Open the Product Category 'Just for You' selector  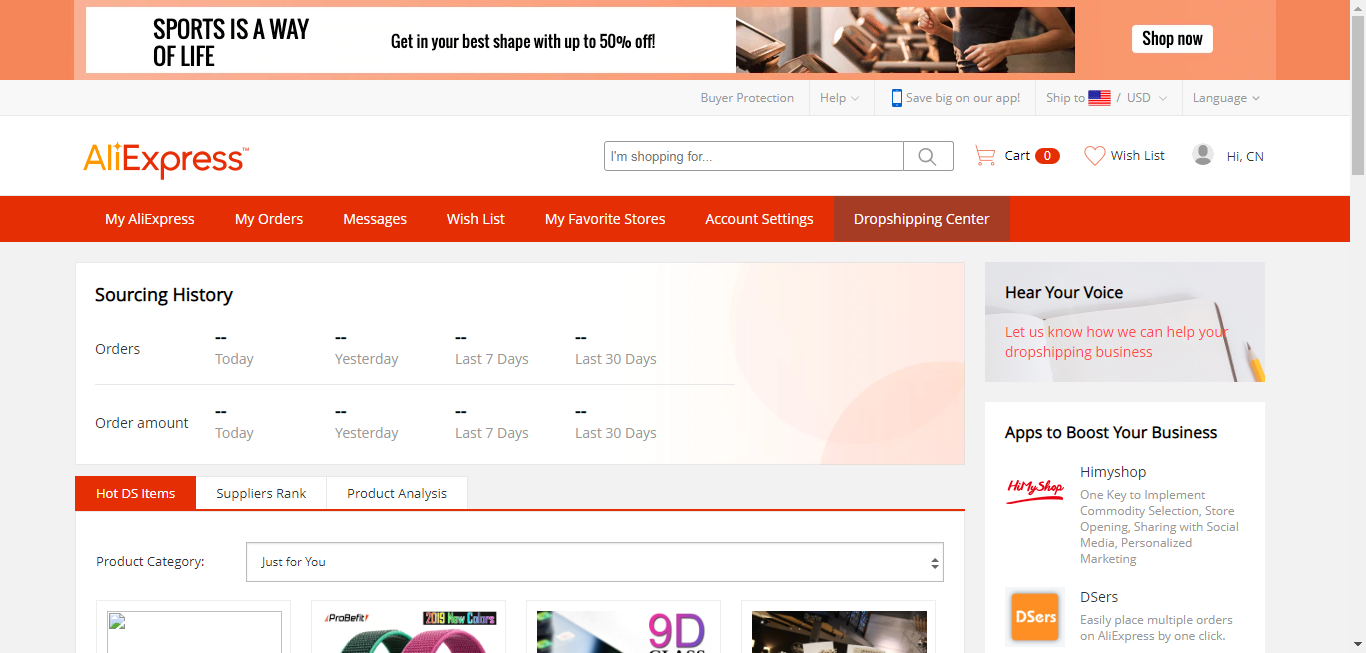point(595,562)
